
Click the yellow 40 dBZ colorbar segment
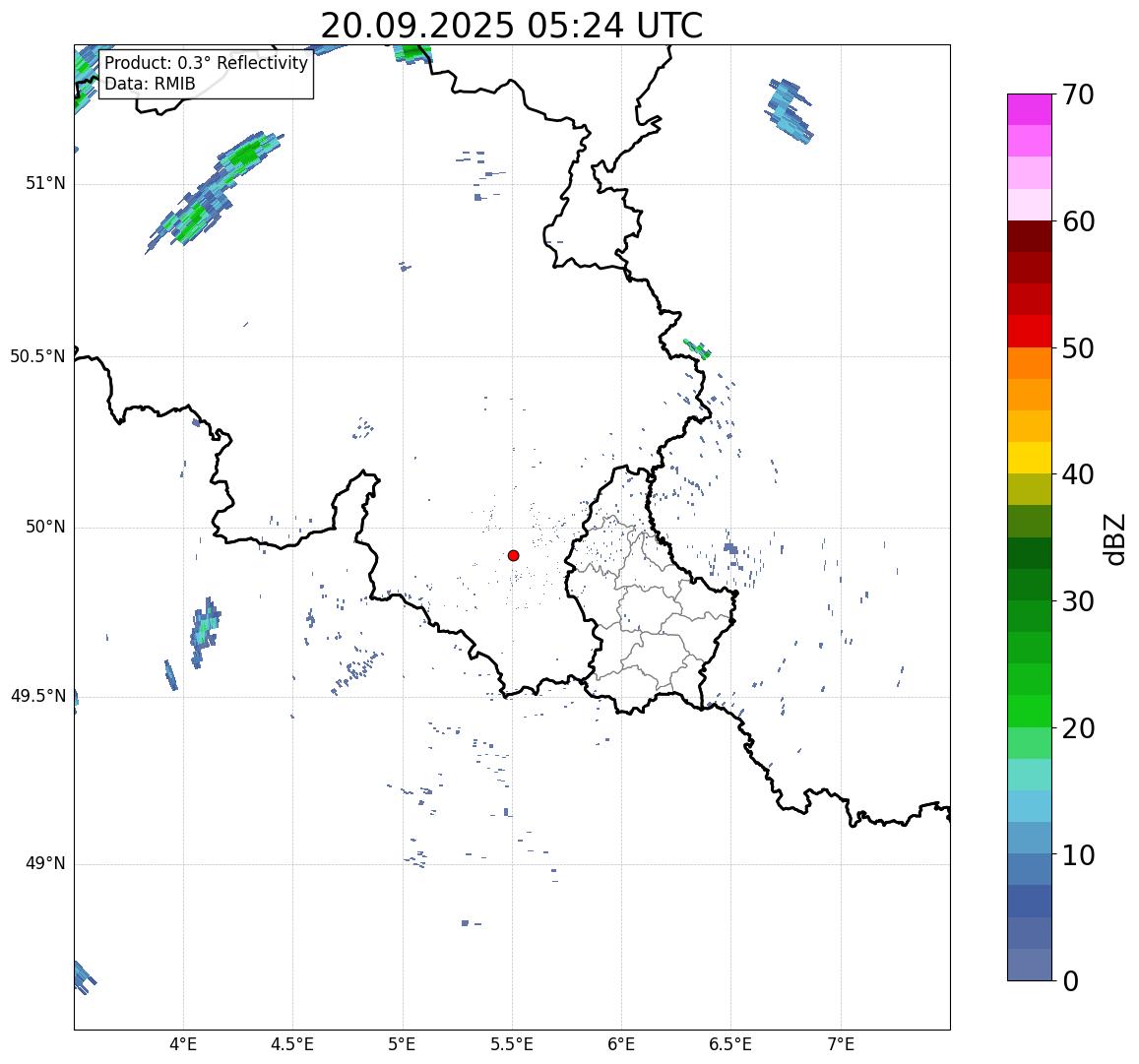pos(1030,459)
